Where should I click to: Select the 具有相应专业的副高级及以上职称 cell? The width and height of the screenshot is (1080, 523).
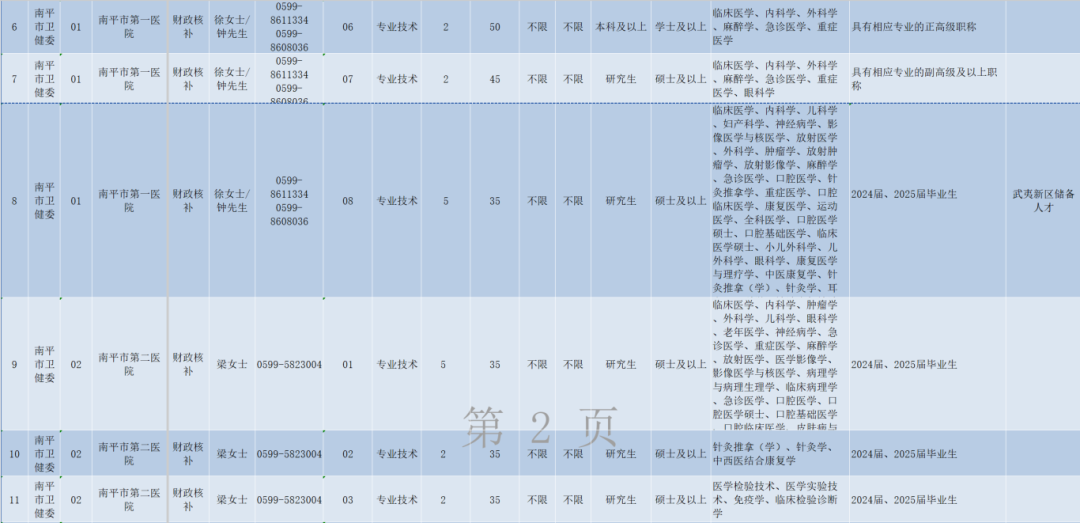click(x=927, y=79)
